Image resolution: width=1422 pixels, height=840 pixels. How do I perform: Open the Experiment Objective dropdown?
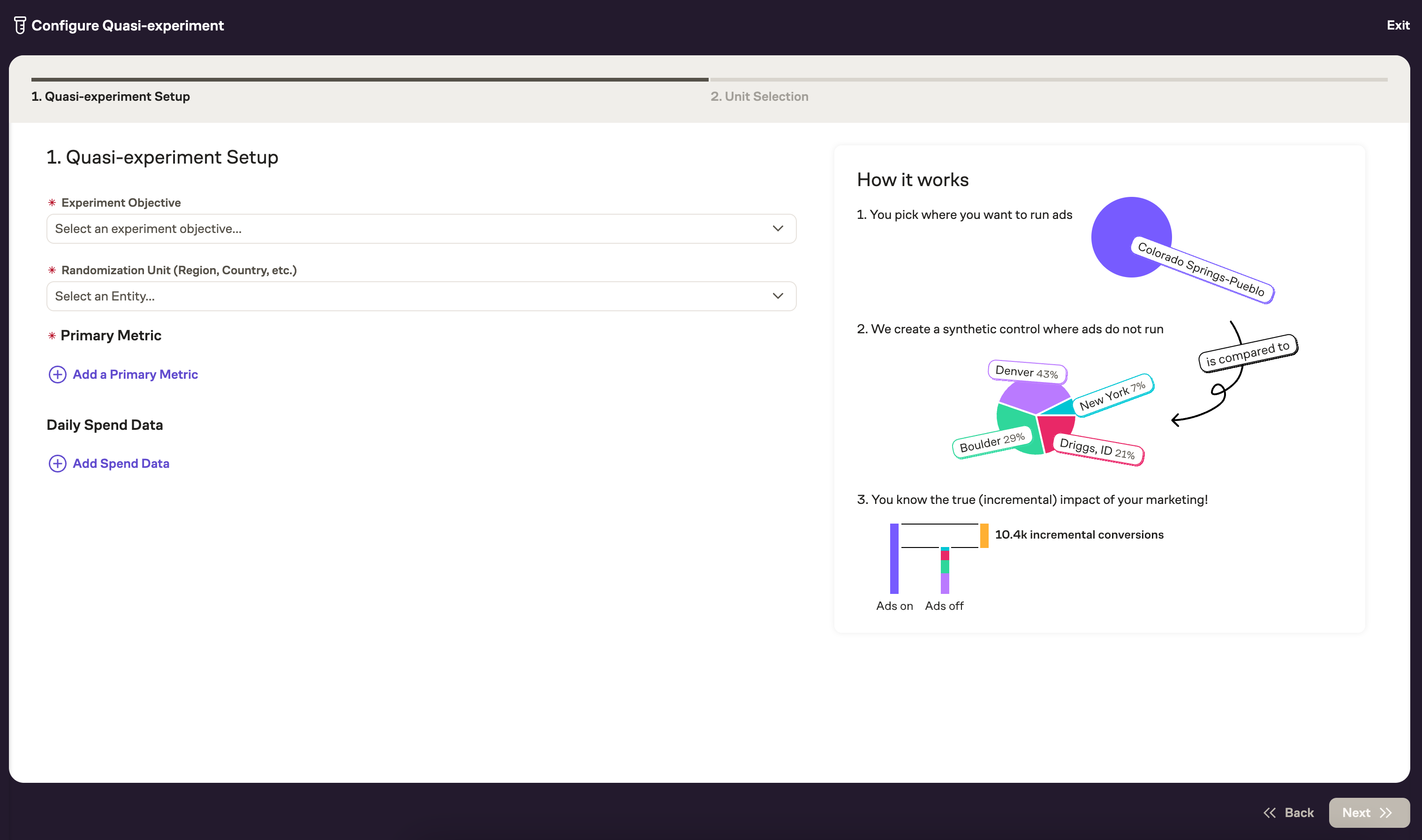click(421, 229)
